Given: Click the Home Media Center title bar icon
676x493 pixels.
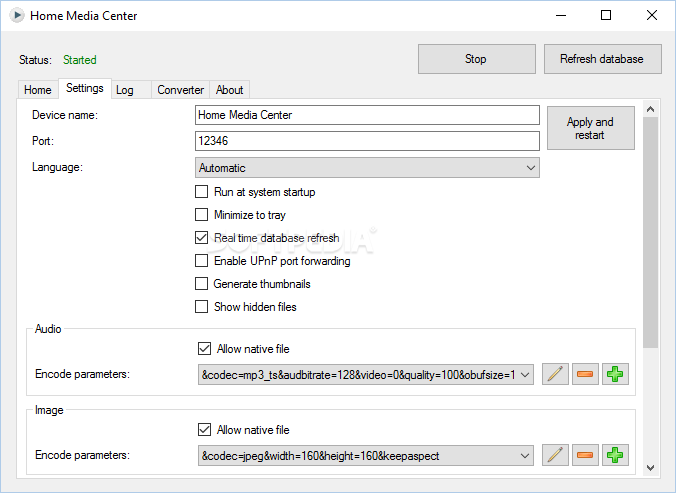Looking at the screenshot, I should coord(17,16).
